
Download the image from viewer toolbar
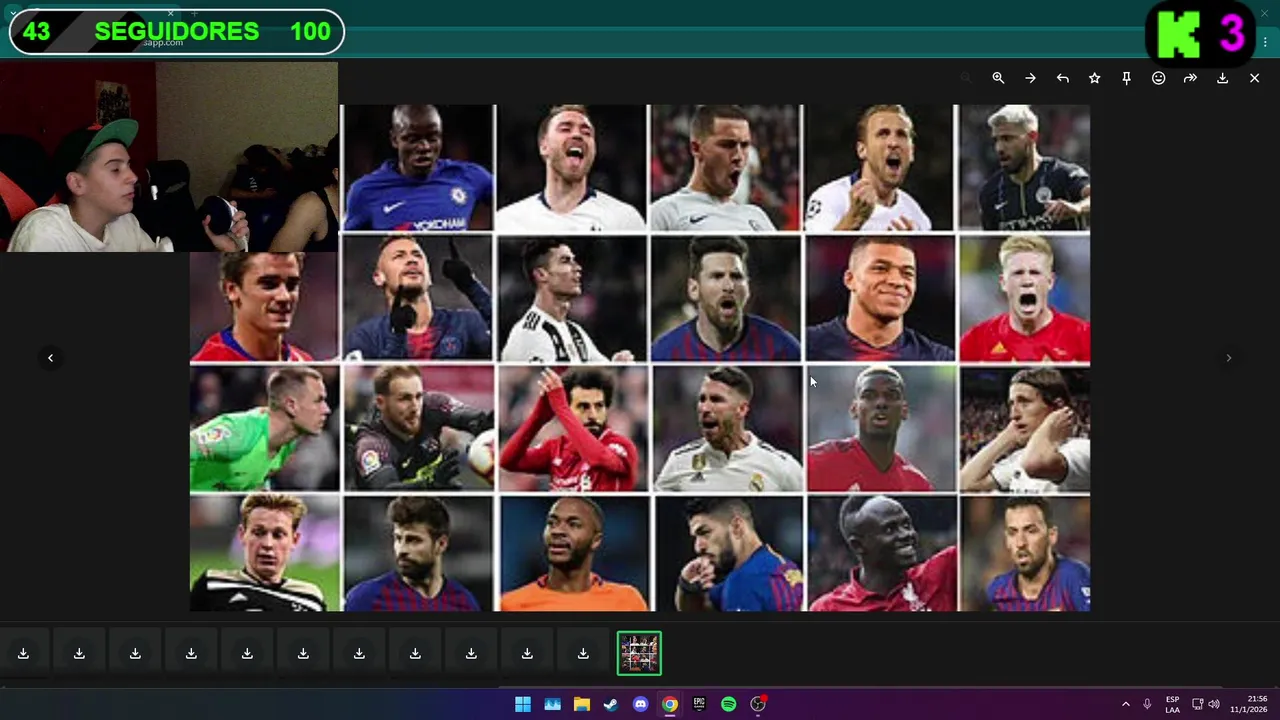tap(1222, 78)
